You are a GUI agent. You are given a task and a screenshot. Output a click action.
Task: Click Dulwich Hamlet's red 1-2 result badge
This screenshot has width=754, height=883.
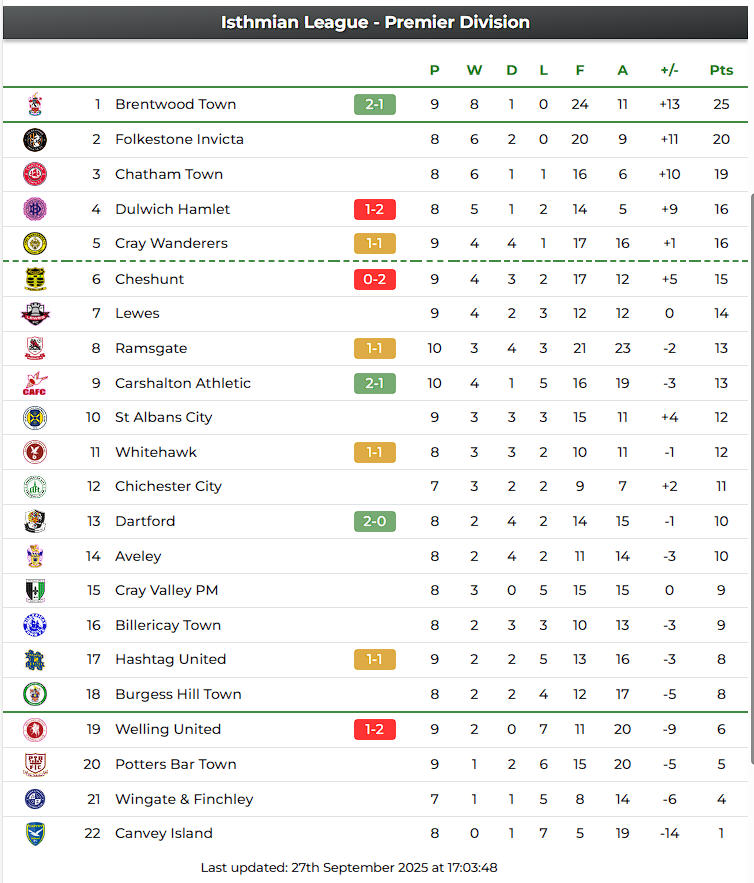coord(375,209)
